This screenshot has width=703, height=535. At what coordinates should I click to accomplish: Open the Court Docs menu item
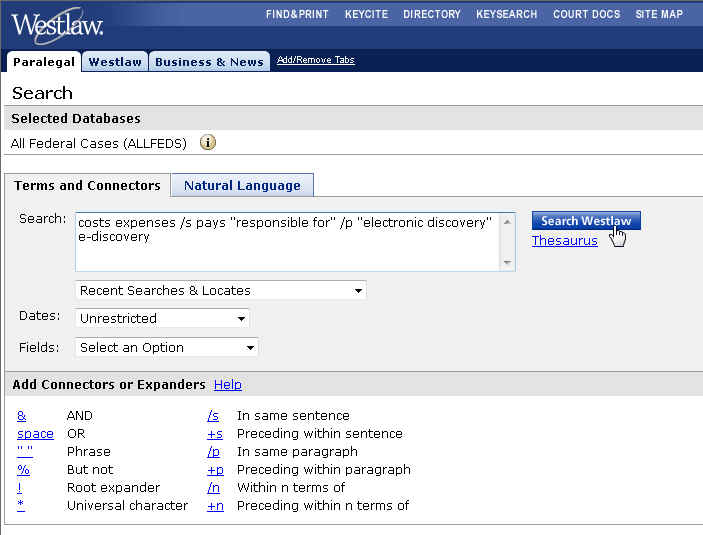586,14
